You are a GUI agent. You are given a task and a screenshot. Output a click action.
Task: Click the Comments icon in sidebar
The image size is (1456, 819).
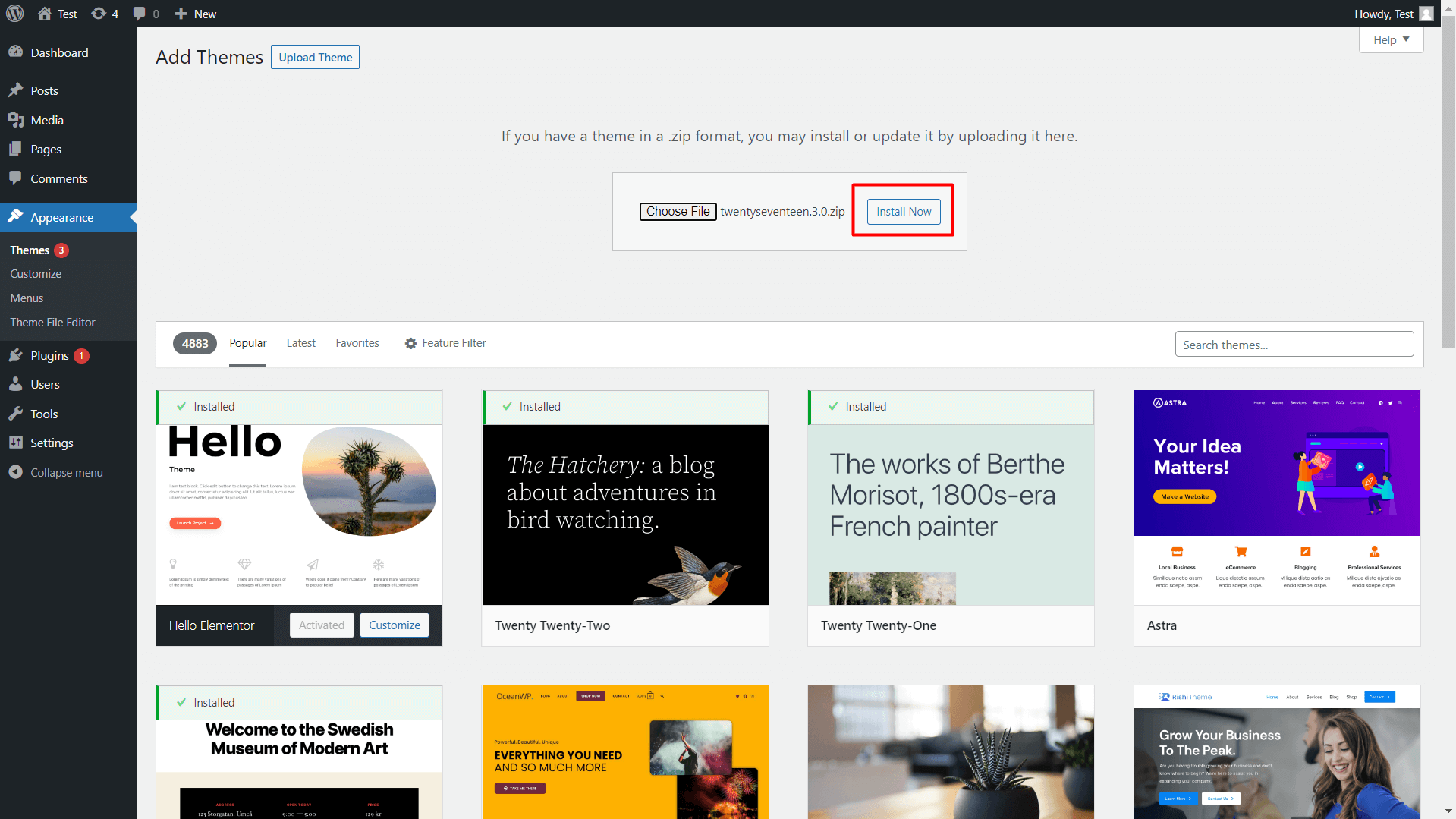point(15,178)
